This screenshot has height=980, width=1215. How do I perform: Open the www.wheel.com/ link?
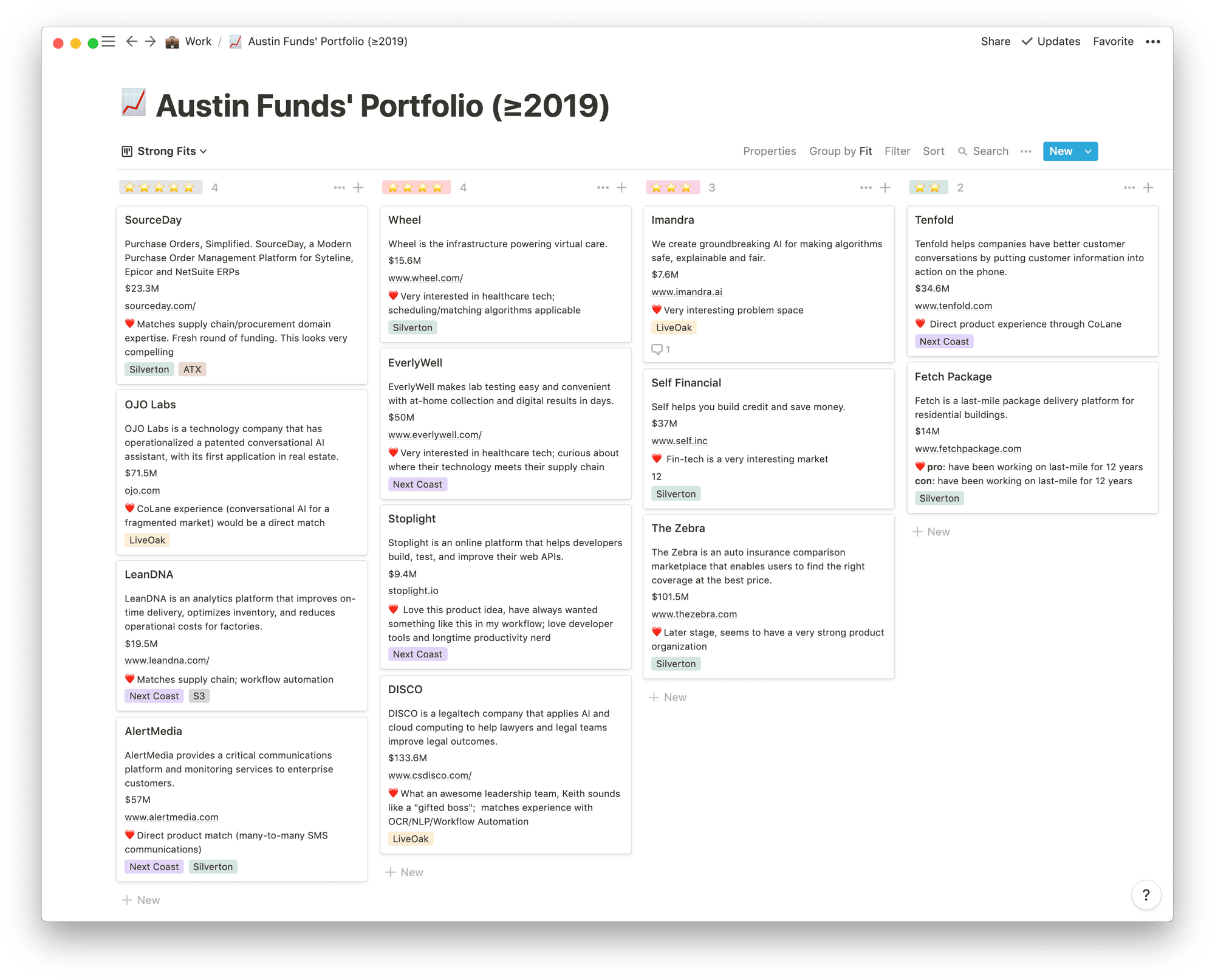pyautogui.click(x=425, y=278)
